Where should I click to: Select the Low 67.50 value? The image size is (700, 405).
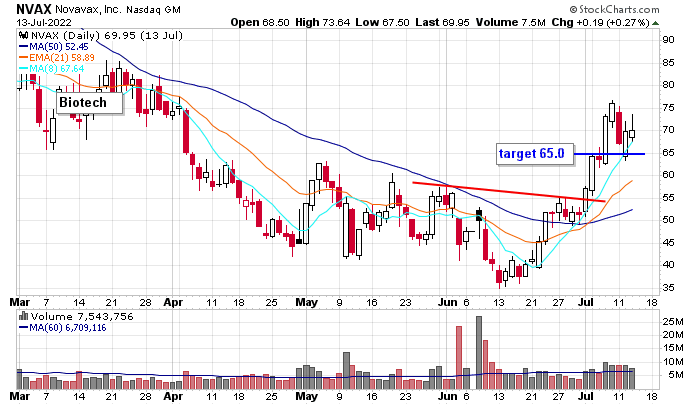[383, 22]
